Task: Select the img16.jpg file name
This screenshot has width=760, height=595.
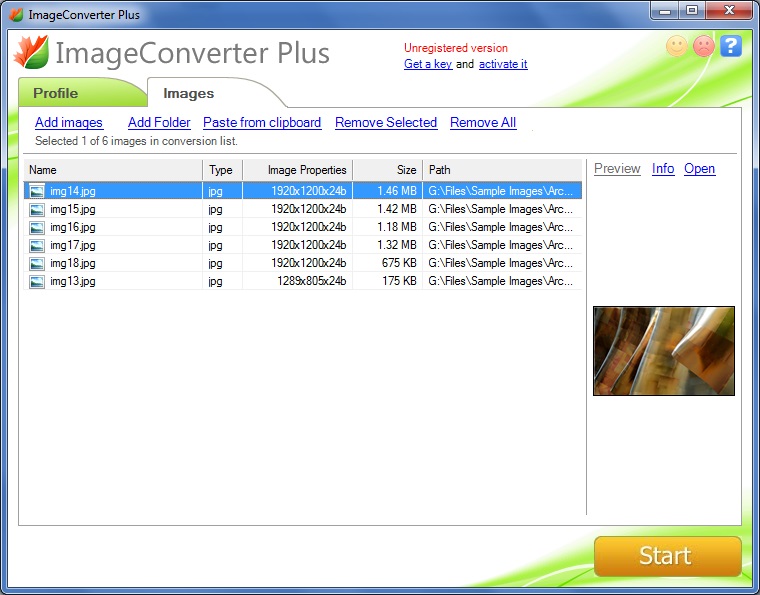Action: (73, 227)
